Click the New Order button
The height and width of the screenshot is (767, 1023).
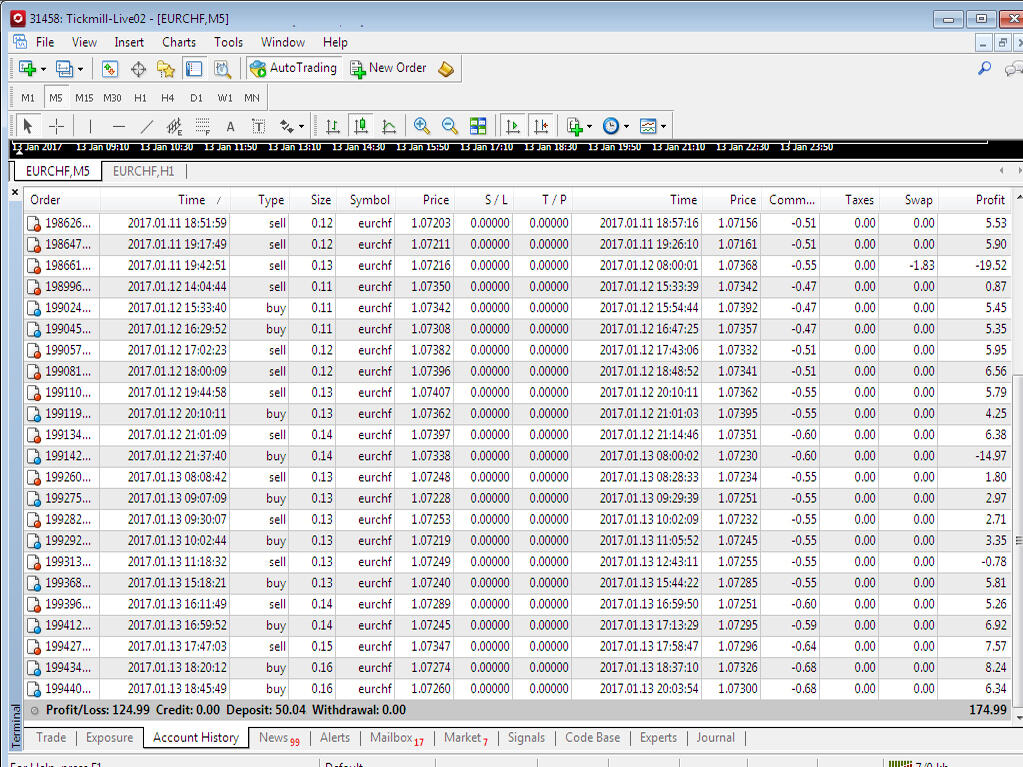pos(388,68)
